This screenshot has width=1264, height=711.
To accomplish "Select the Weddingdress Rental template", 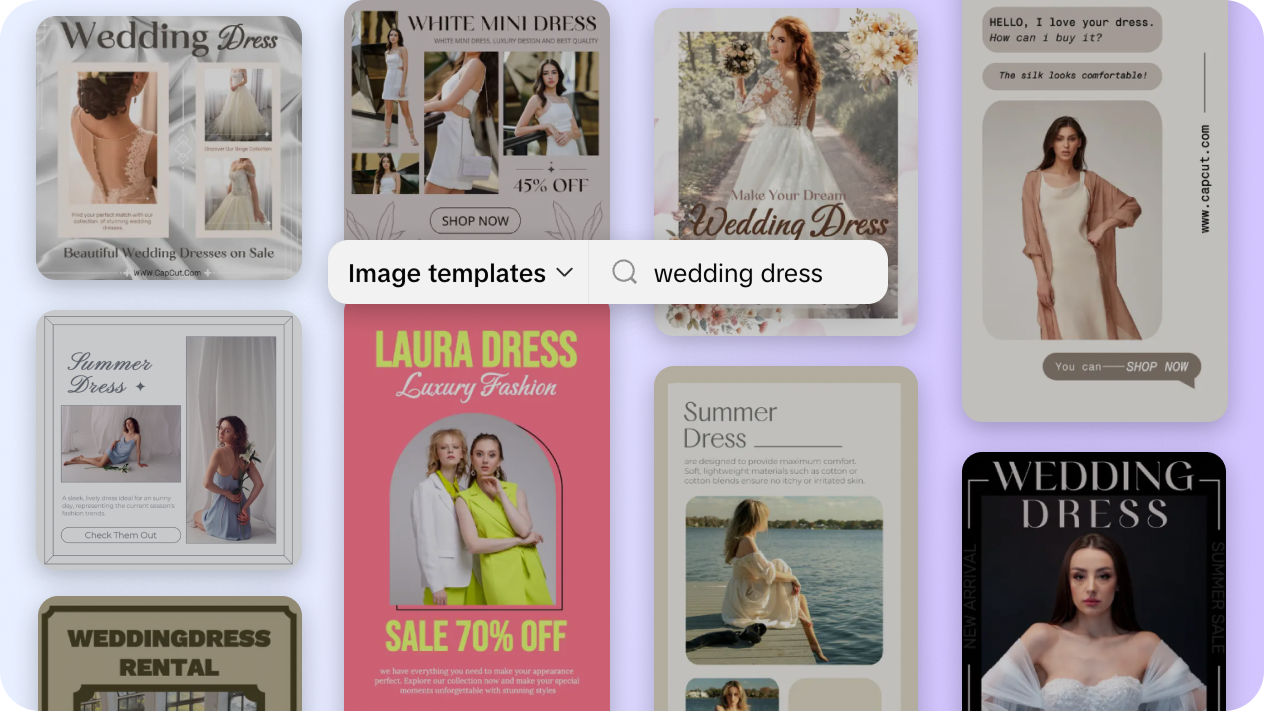I will tap(169, 654).
